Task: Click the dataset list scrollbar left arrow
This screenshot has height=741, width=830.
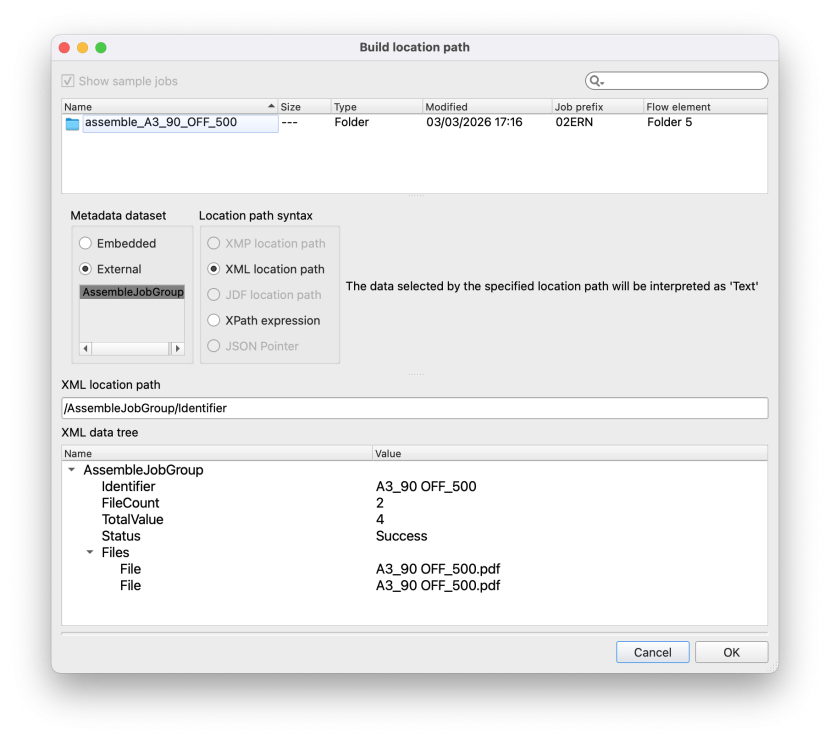Action: click(x=85, y=348)
